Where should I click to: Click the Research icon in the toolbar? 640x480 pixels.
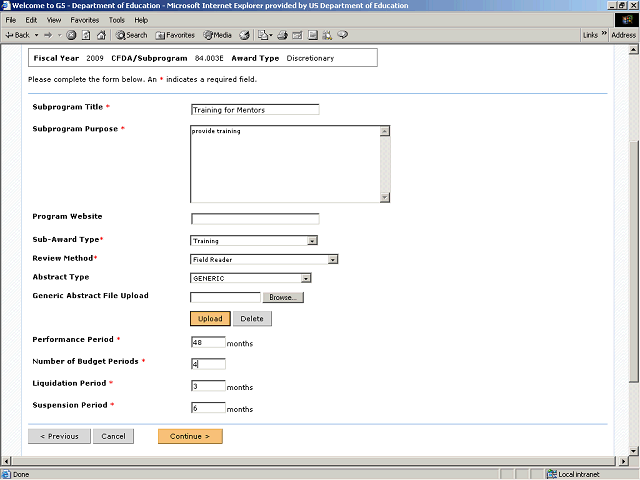[x=327, y=35]
